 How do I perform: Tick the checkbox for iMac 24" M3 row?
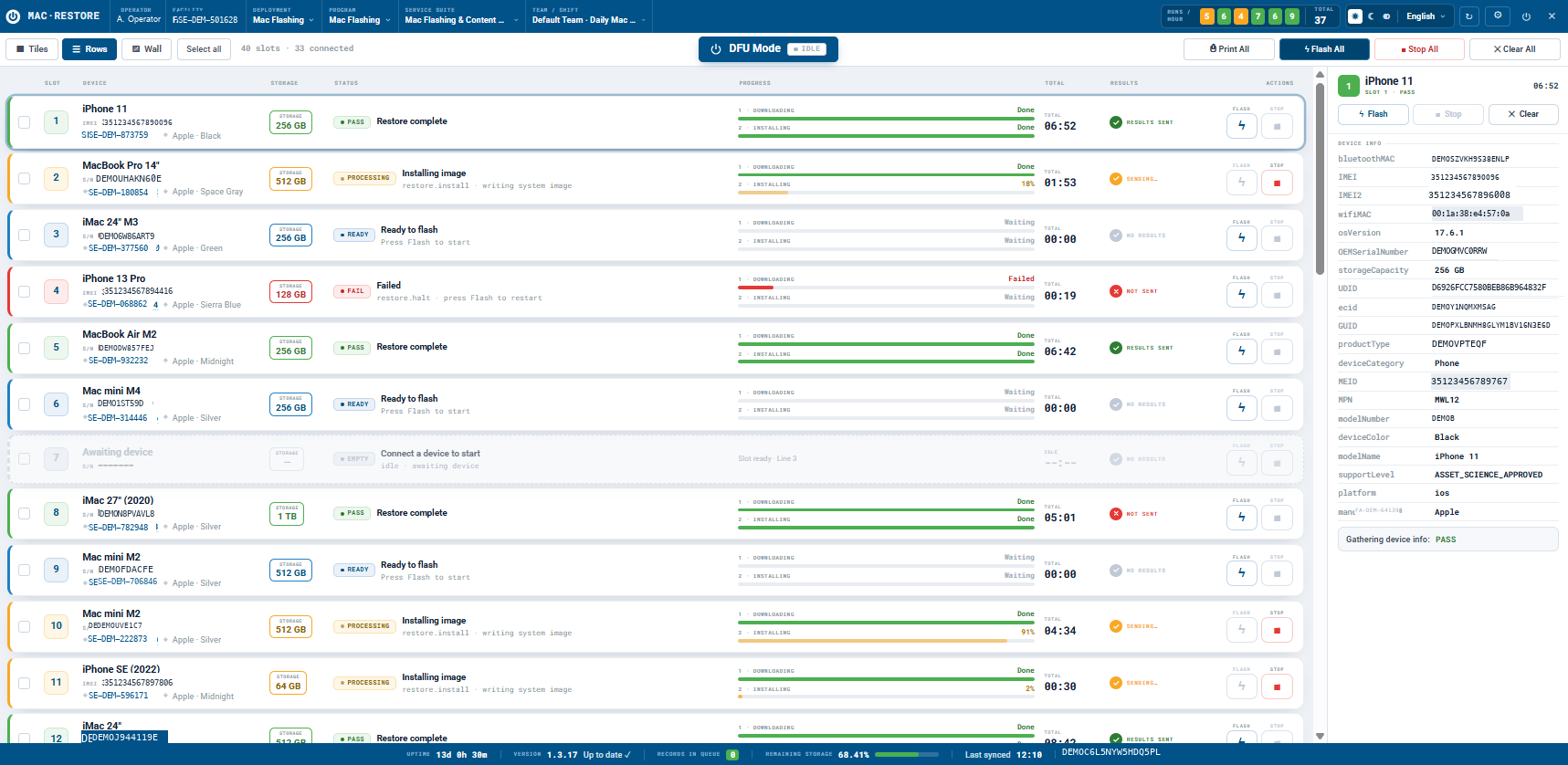coord(25,235)
